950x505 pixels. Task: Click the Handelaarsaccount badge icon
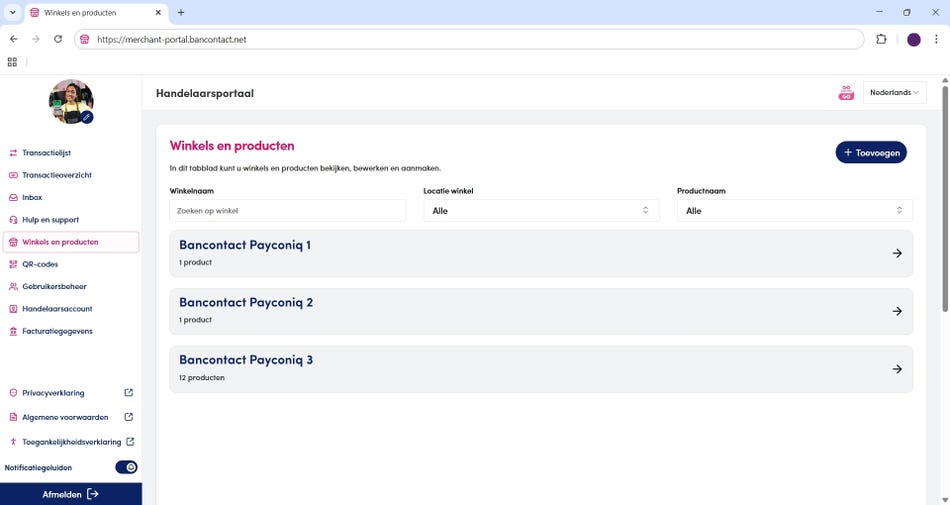[13, 309]
